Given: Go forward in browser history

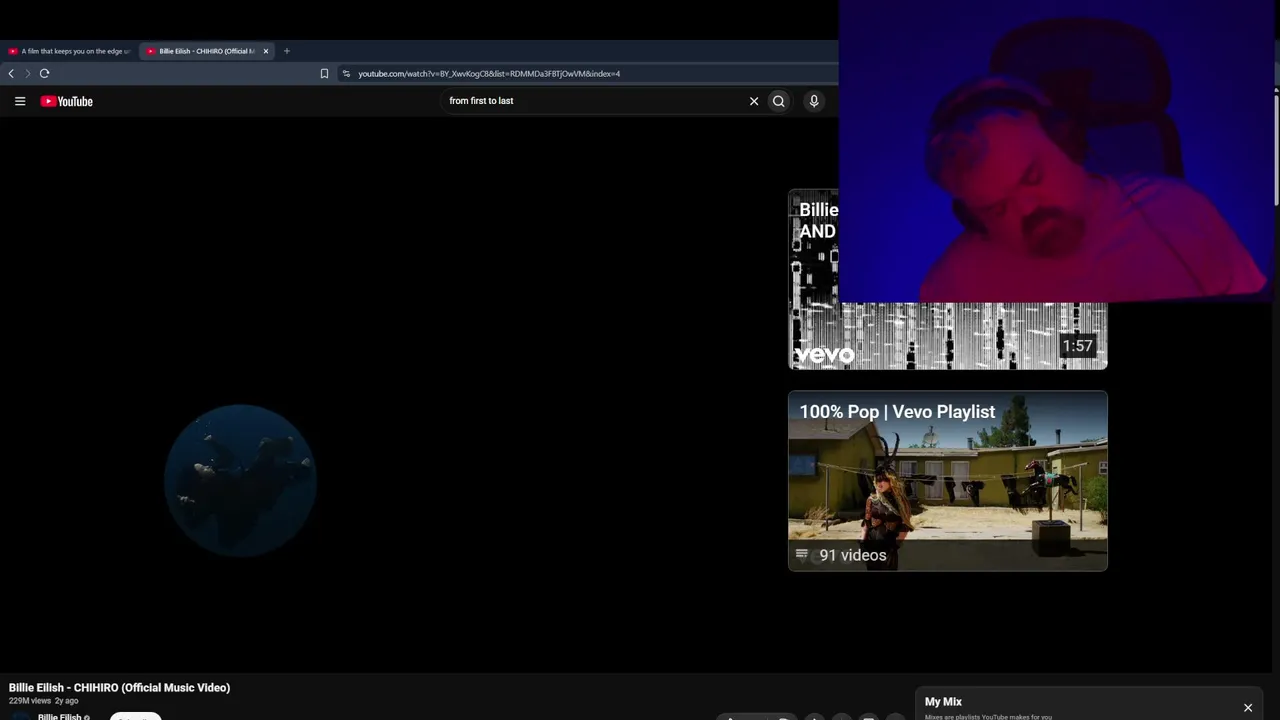Looking at the screenshot, I should (x=27, y=73).
